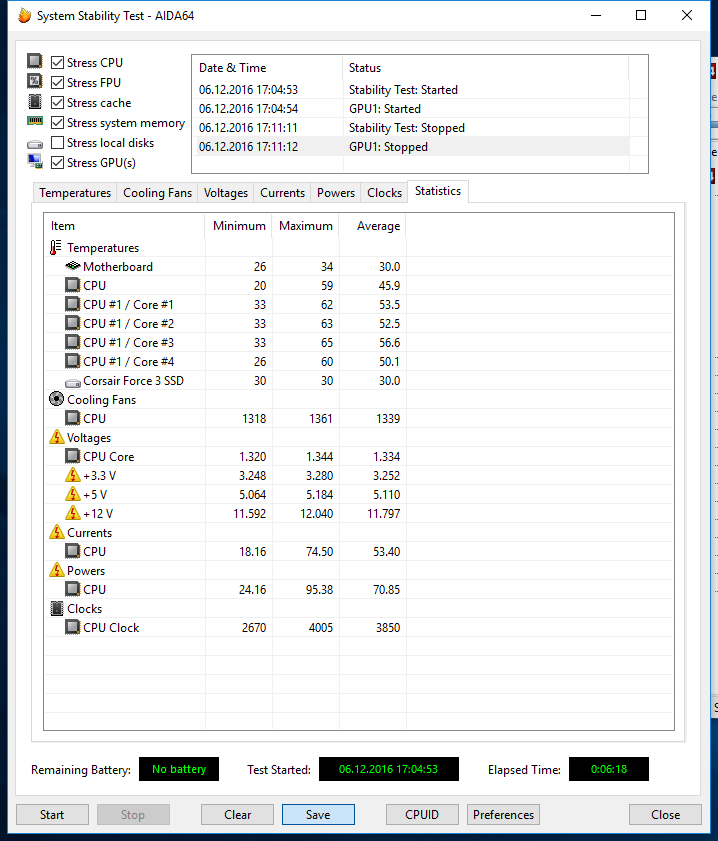Click the grayed-out Stop button

(133, 814)
